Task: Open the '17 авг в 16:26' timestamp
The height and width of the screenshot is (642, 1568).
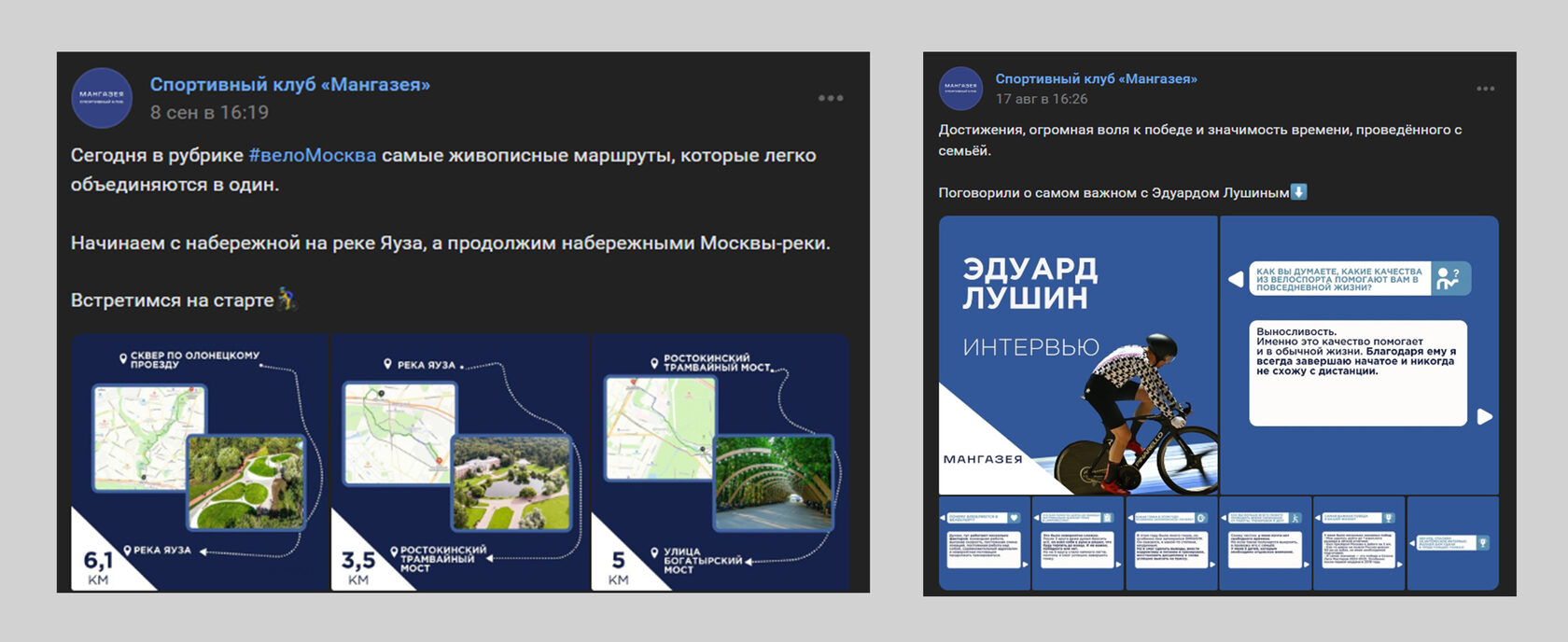Action: 1041,99
